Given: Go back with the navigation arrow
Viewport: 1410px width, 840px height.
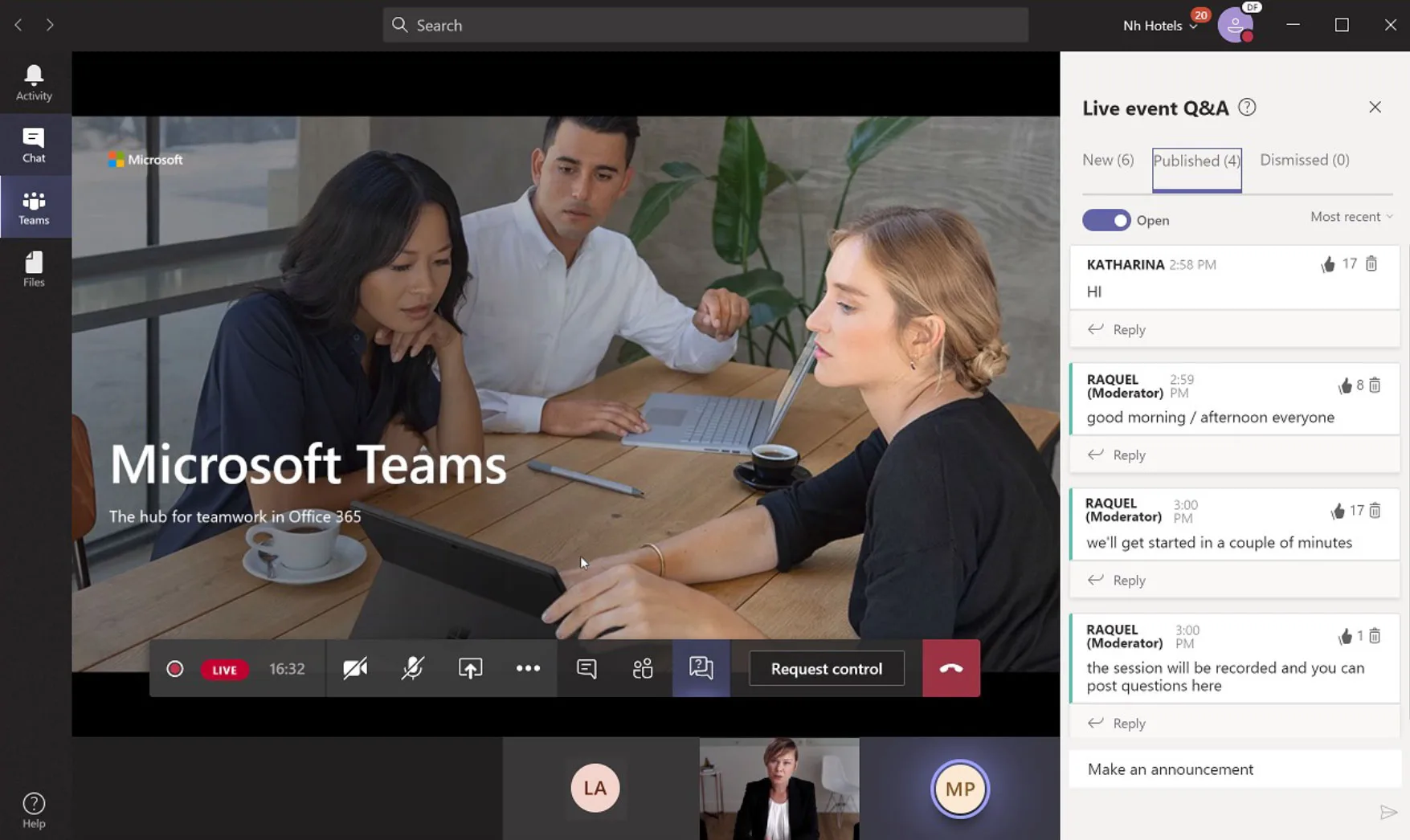Looking at the screenshot, I should (18, 25).
